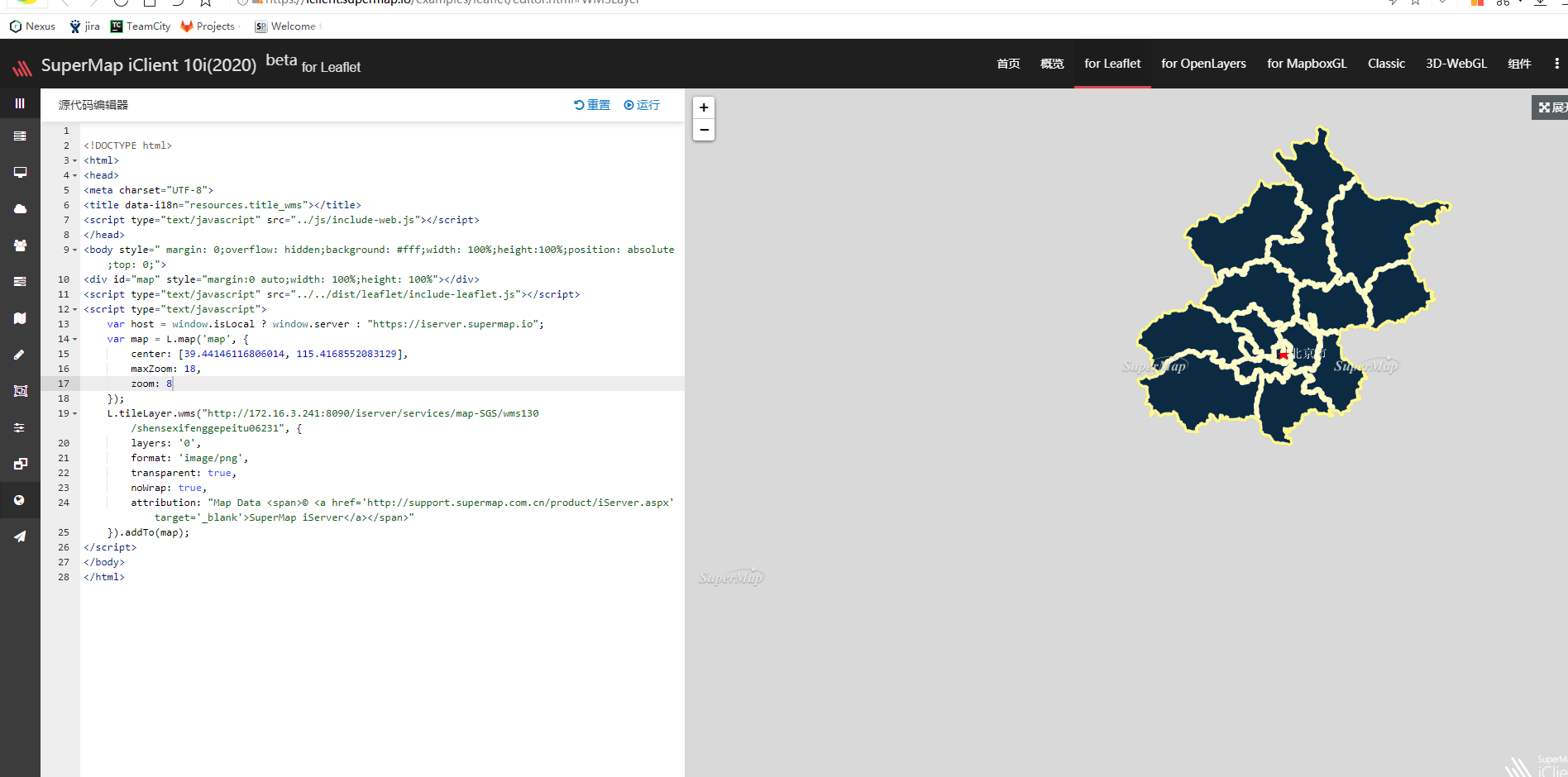
Task: Open jira bookmark
Action: click(84, 26)
